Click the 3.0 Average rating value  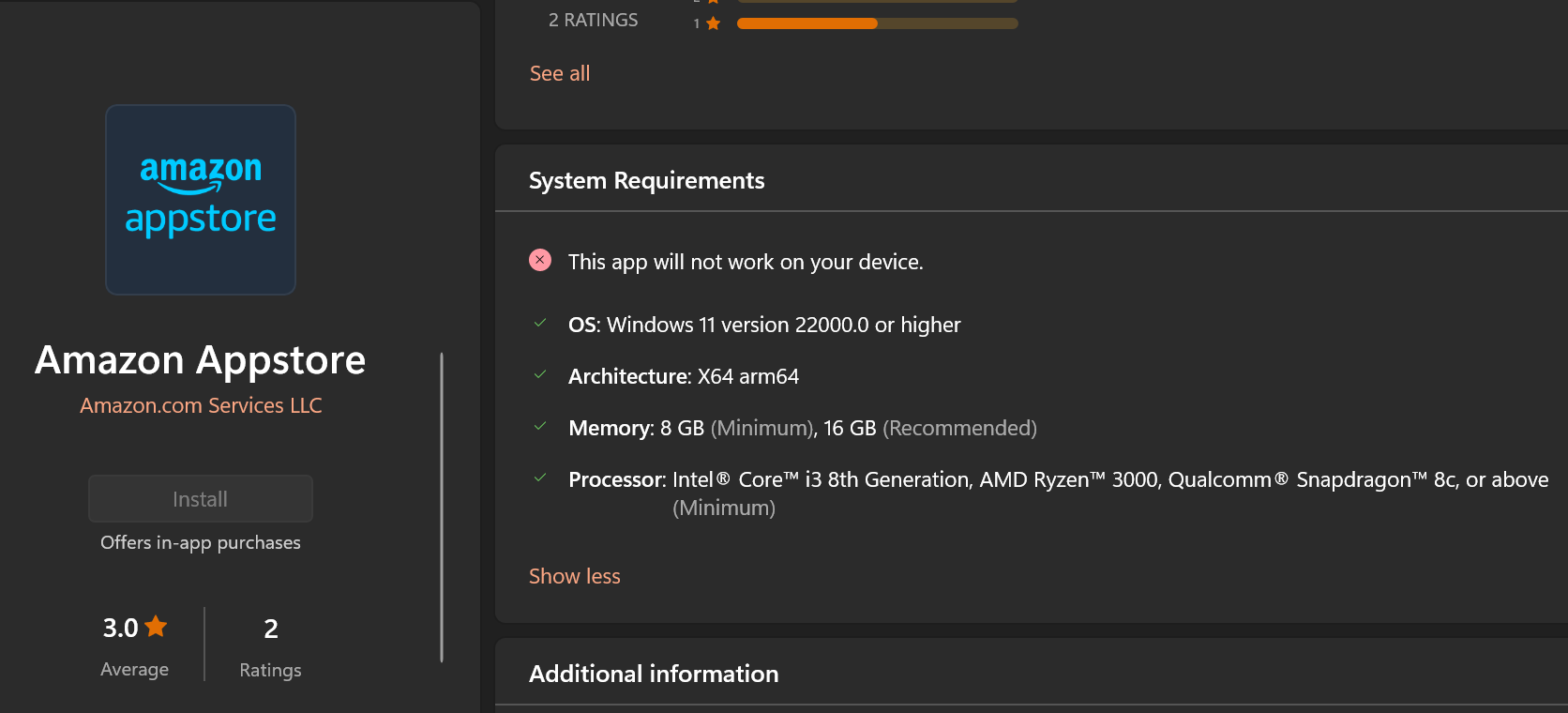pos(121,628)
